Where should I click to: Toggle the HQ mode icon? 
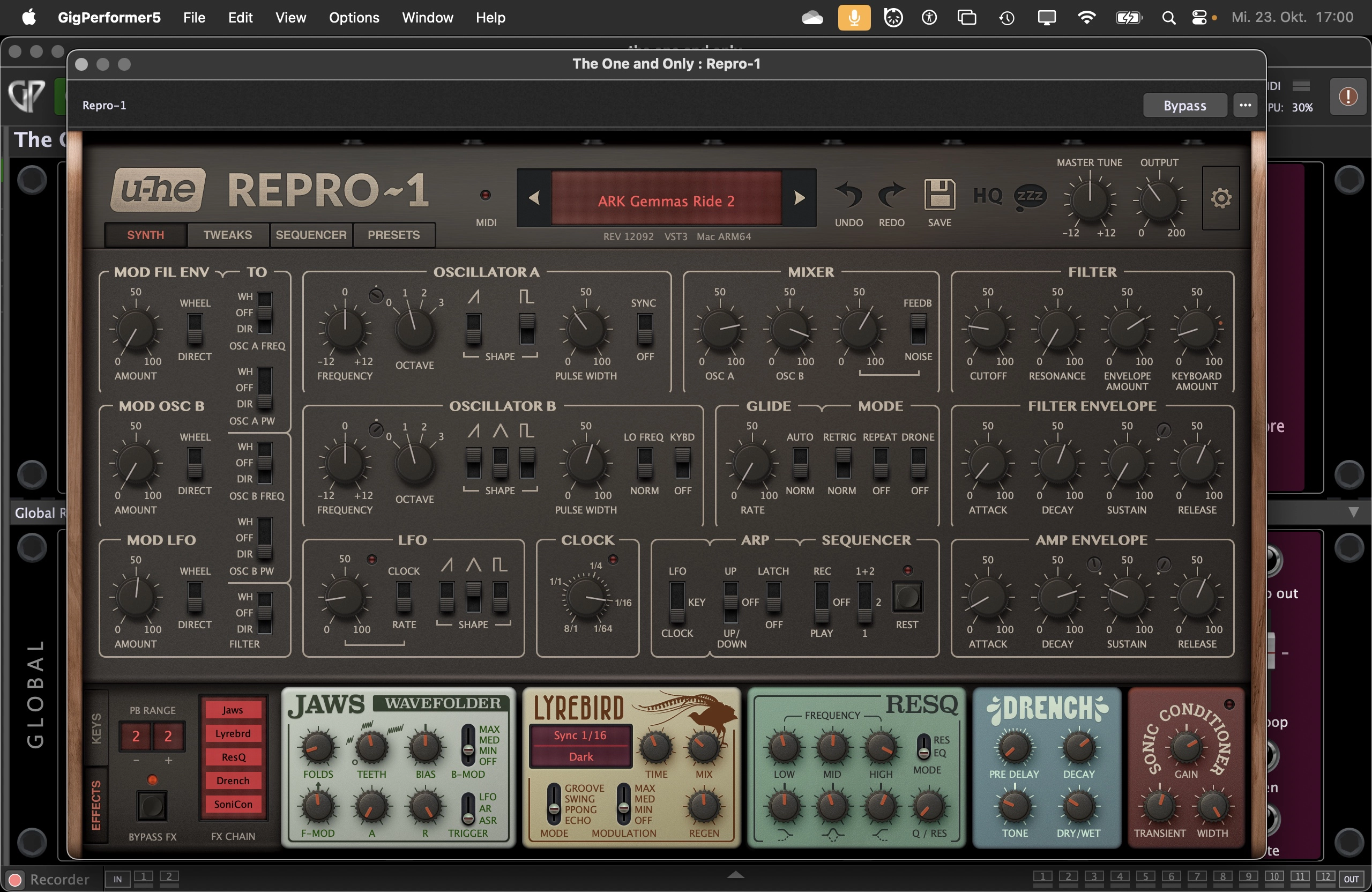point(988,196)
